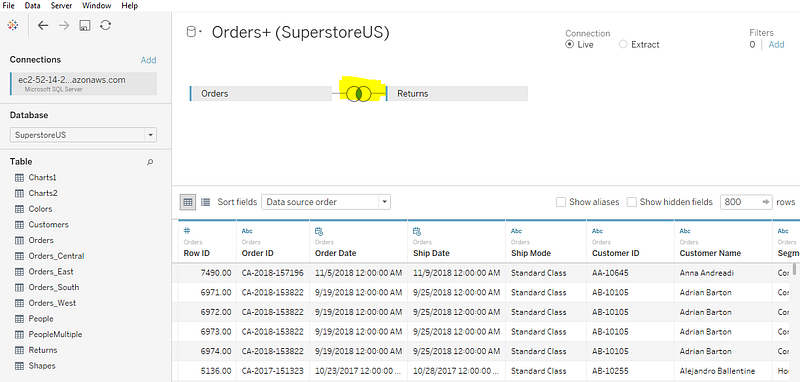Viewport: 800px width, 382px height.
Task: Change the Order Date date-time type icon
Action: (319, 231)
